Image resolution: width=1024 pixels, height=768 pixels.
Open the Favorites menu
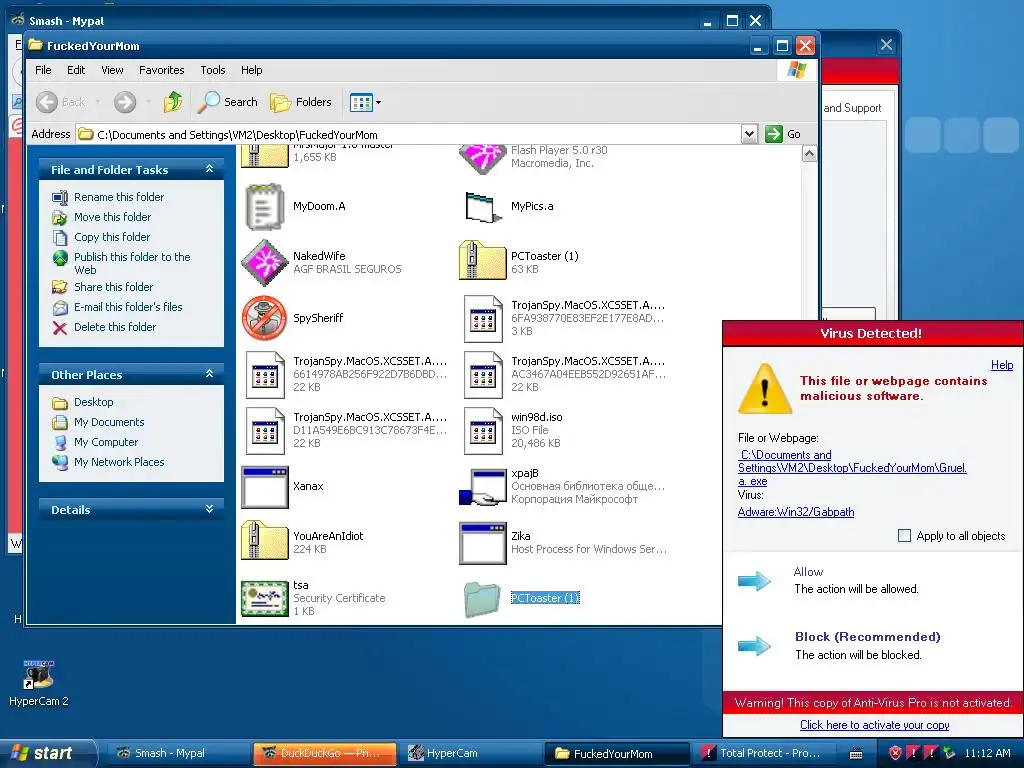click(x=161, y=70)
